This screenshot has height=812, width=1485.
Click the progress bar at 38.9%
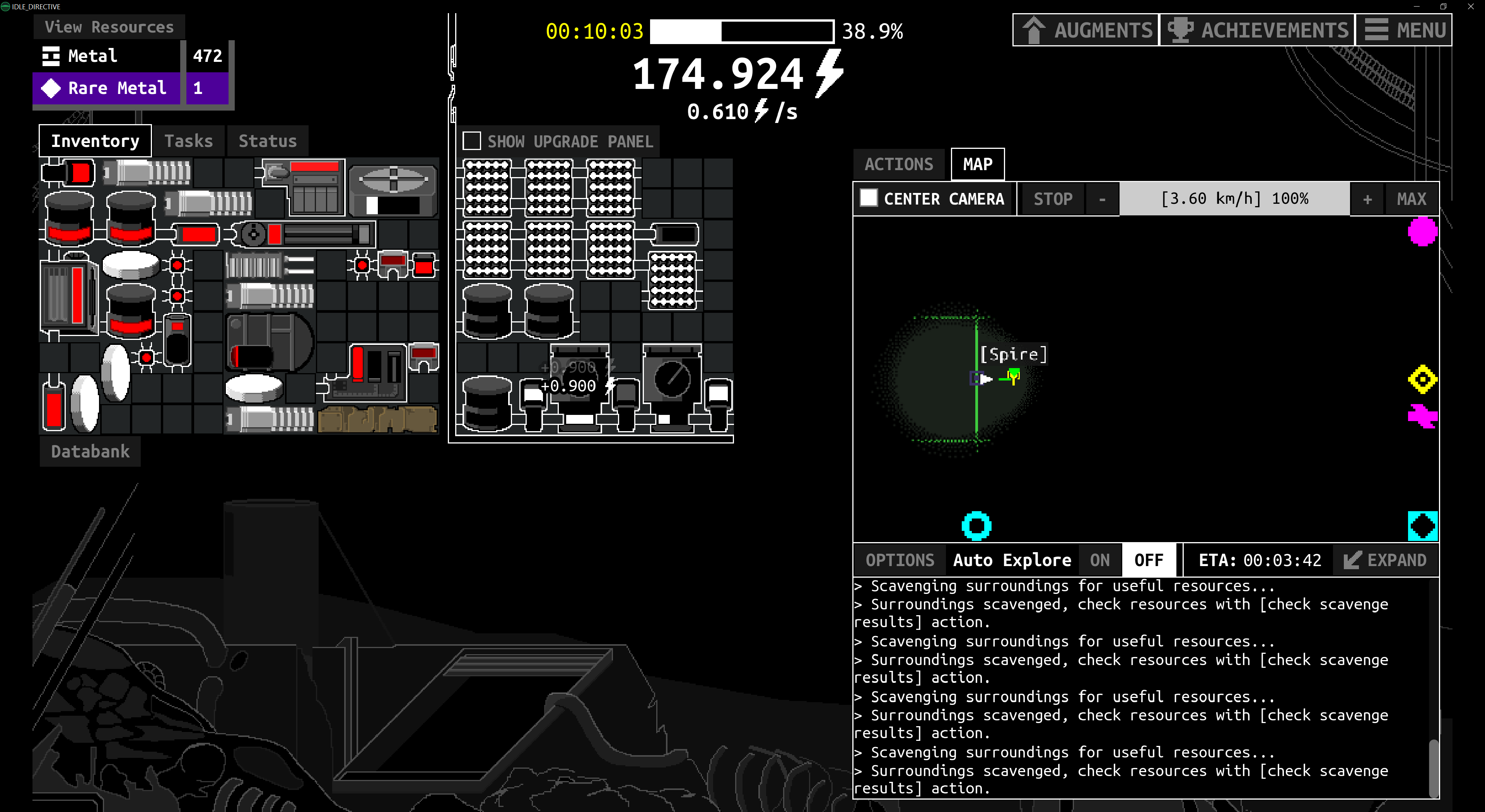[x=742, y=31]
